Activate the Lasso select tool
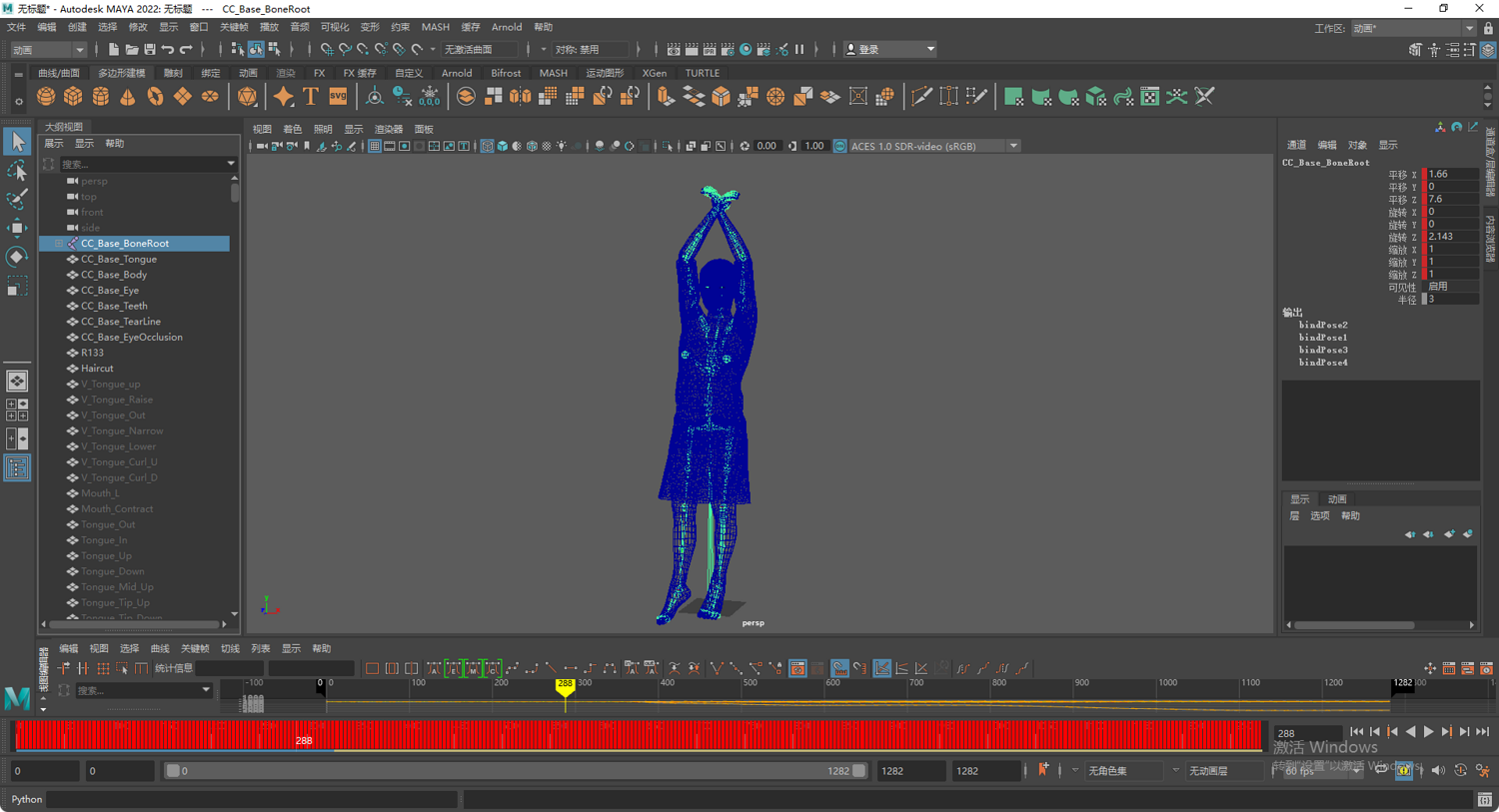Screen dimensions: 1499x812 coord(17,171)
